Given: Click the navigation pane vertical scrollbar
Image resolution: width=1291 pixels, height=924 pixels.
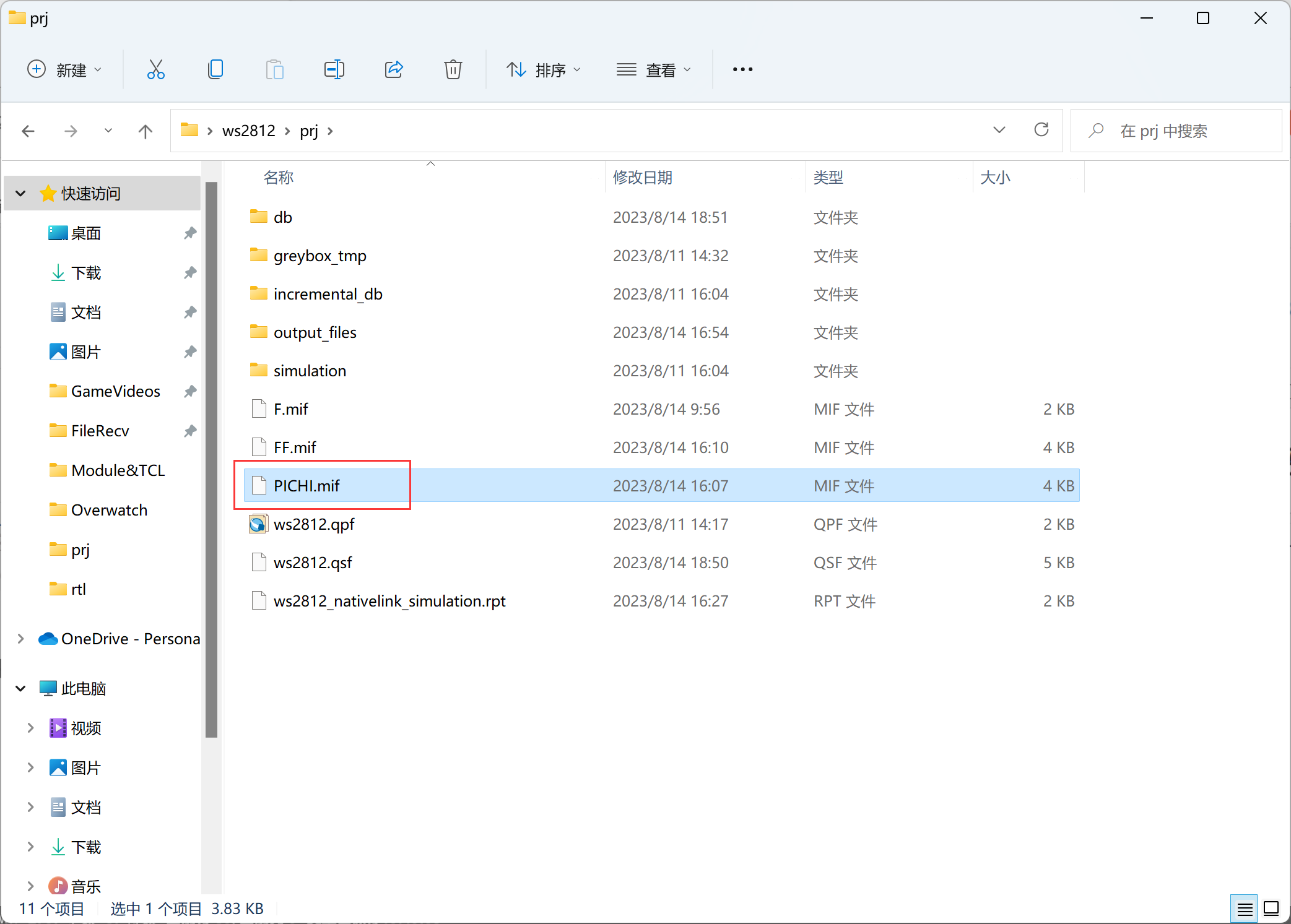Looking at the screenshot, I should coord(211,458).
